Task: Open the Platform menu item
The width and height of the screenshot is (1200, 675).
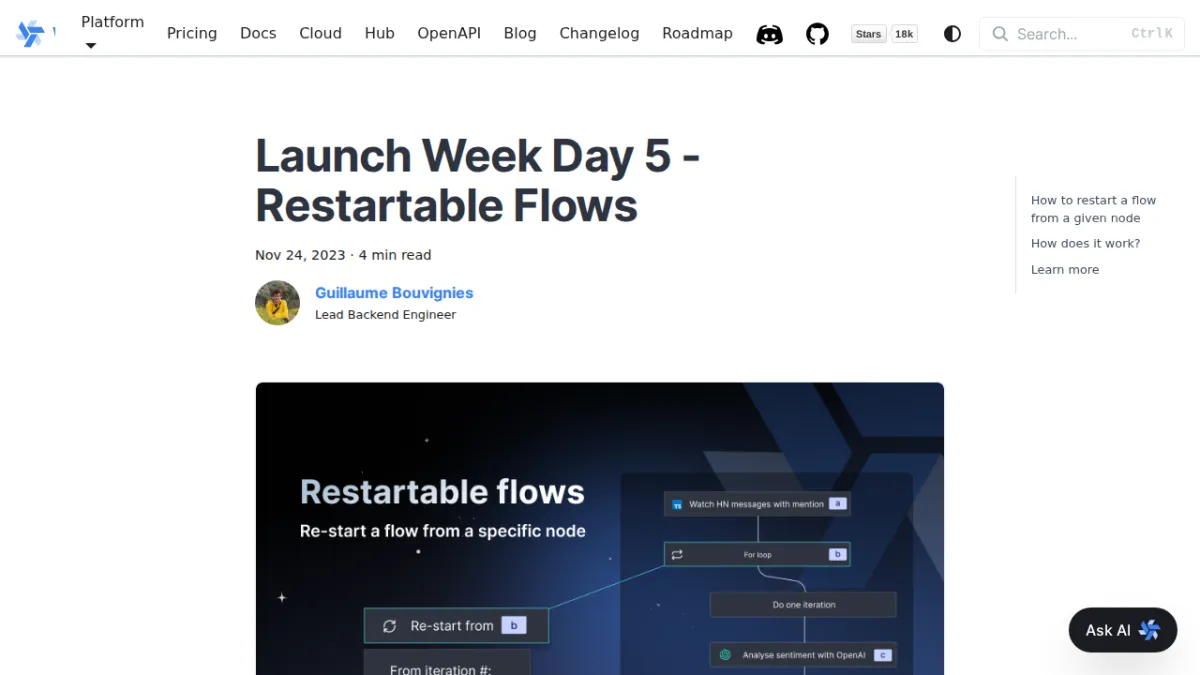Action: pos(112,22)
